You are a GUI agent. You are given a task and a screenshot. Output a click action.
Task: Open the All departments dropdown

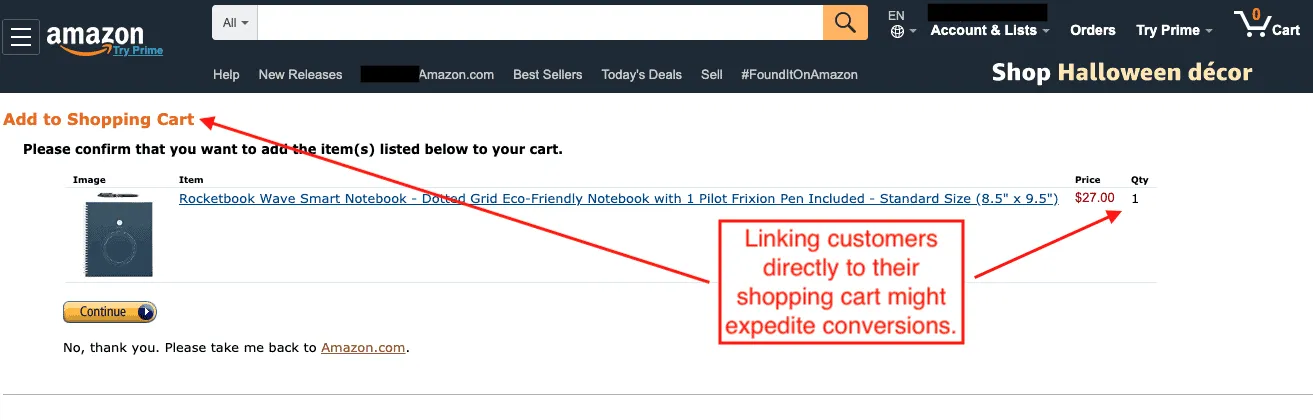coord(236,22)
